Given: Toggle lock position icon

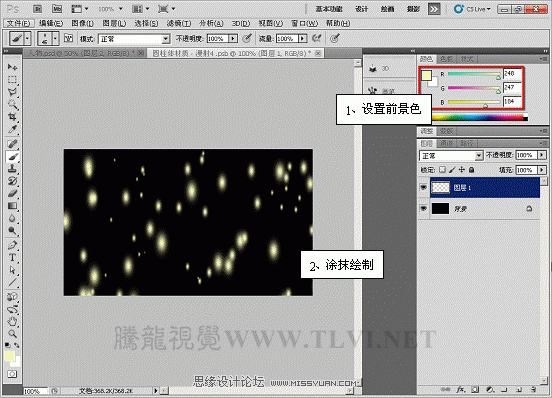Looking at the screenshot, I should click(462, 170).
